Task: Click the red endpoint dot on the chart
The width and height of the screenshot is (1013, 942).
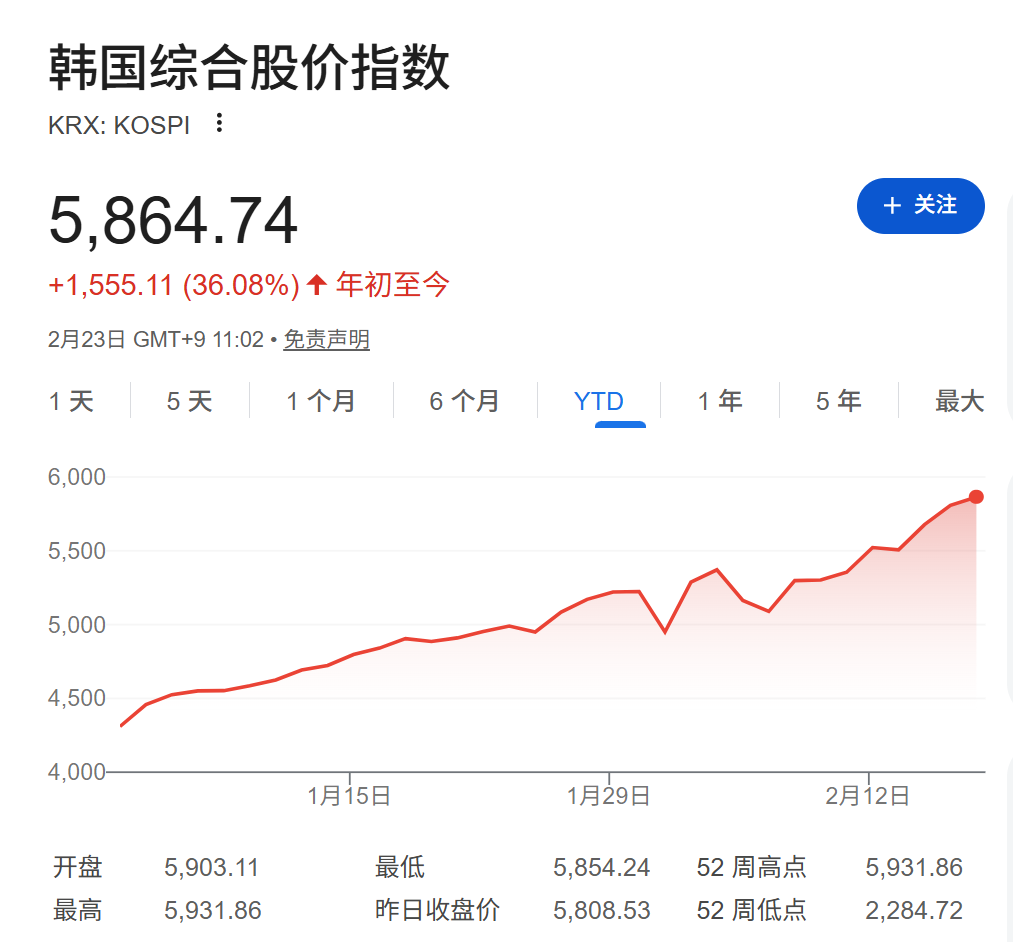Action: pyautogui.click(x=976, y=496)
